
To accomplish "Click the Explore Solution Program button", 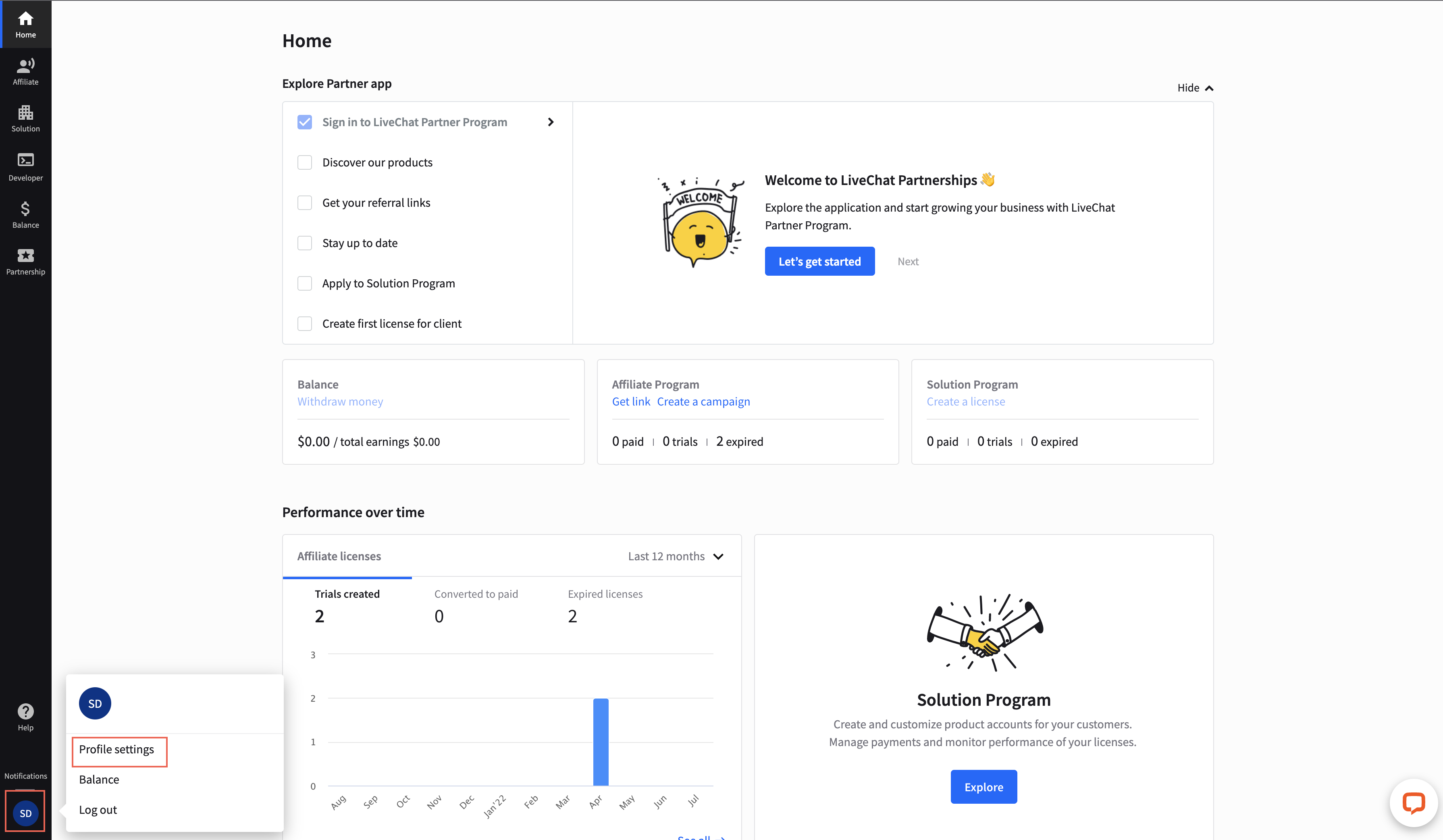I will (983, 787).
